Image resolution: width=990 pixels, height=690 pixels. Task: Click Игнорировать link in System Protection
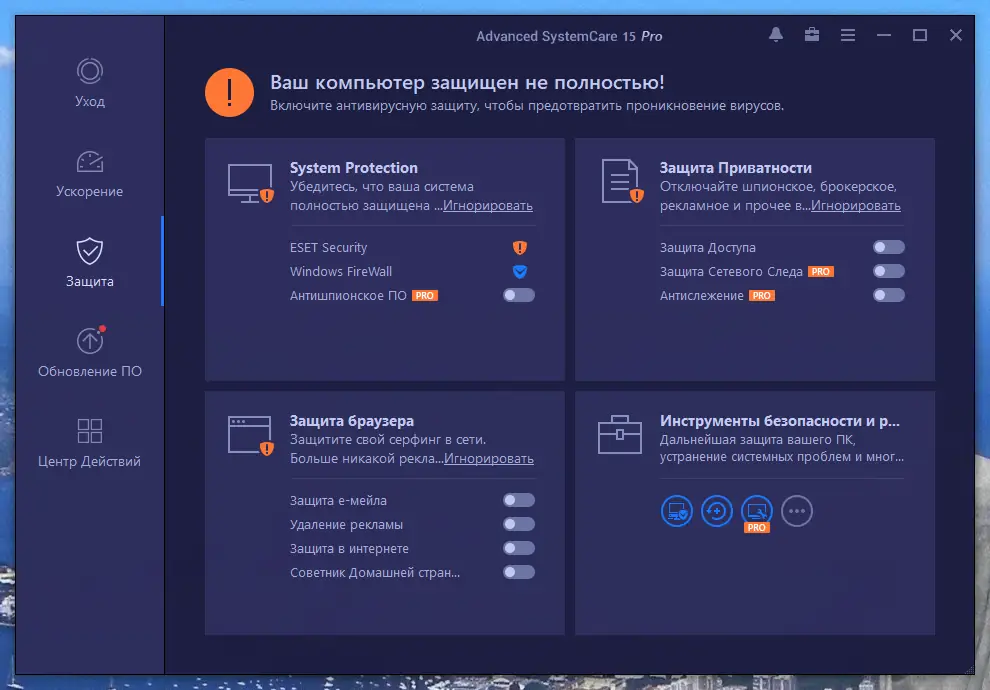[487, 206]
